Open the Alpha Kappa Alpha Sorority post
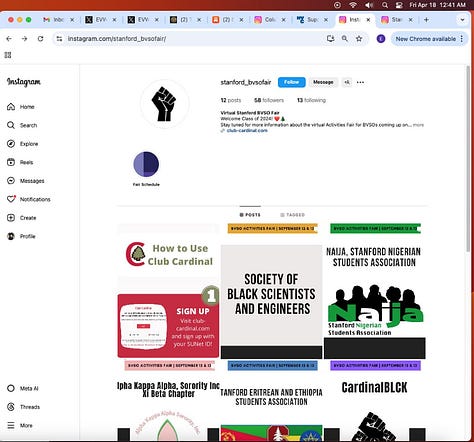 (x=168, y=400)
